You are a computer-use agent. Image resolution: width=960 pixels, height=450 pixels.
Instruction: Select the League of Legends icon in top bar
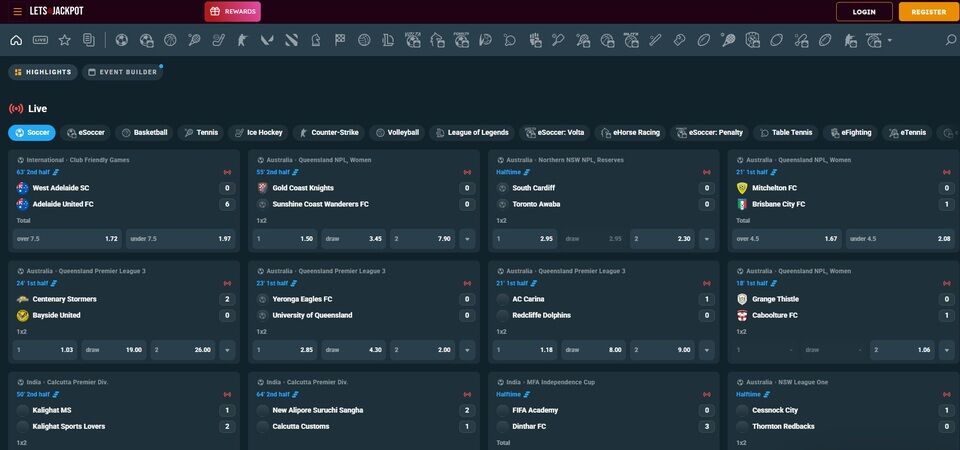click(x=388, y=40)
